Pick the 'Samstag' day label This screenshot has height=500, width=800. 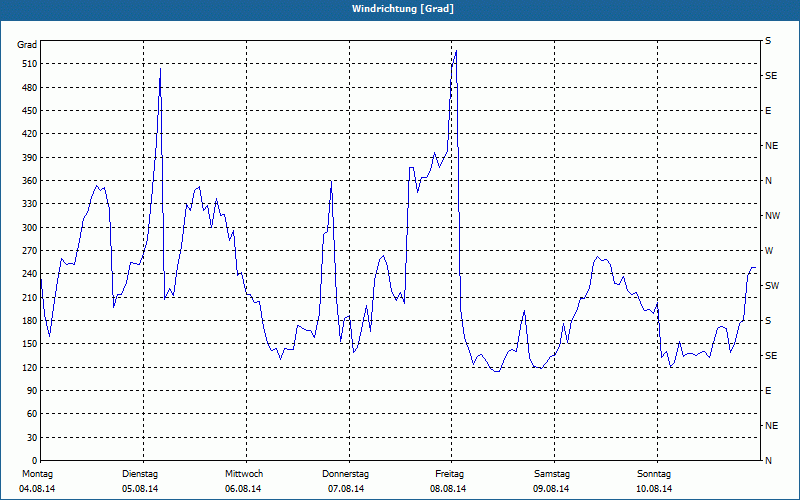[x=552, y=474]
